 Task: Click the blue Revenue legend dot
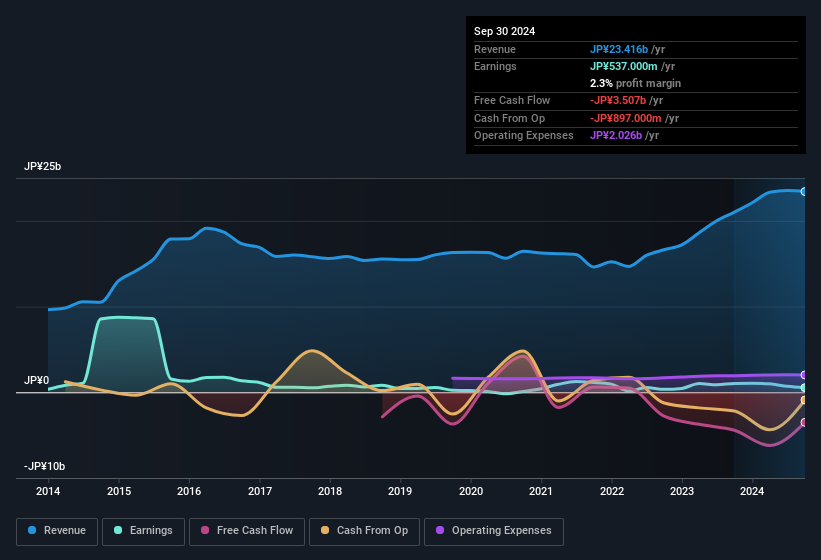[33, 531]
